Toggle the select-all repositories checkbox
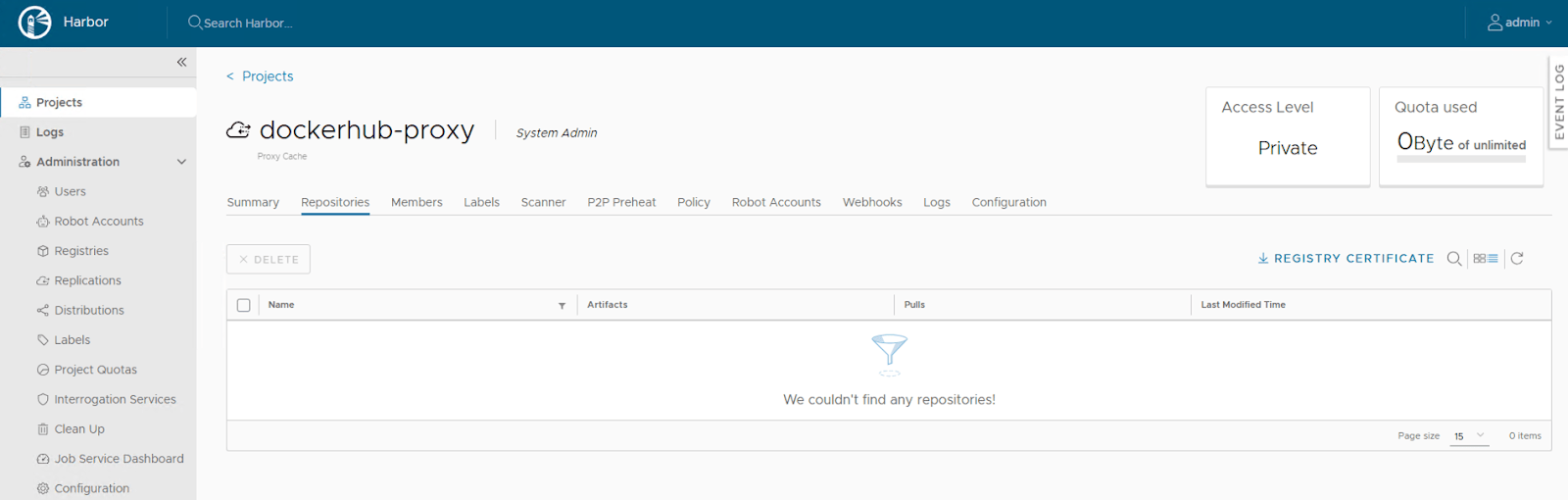Screen dimensions: 1568x500 pyautogui.click(x=244, y=305)
